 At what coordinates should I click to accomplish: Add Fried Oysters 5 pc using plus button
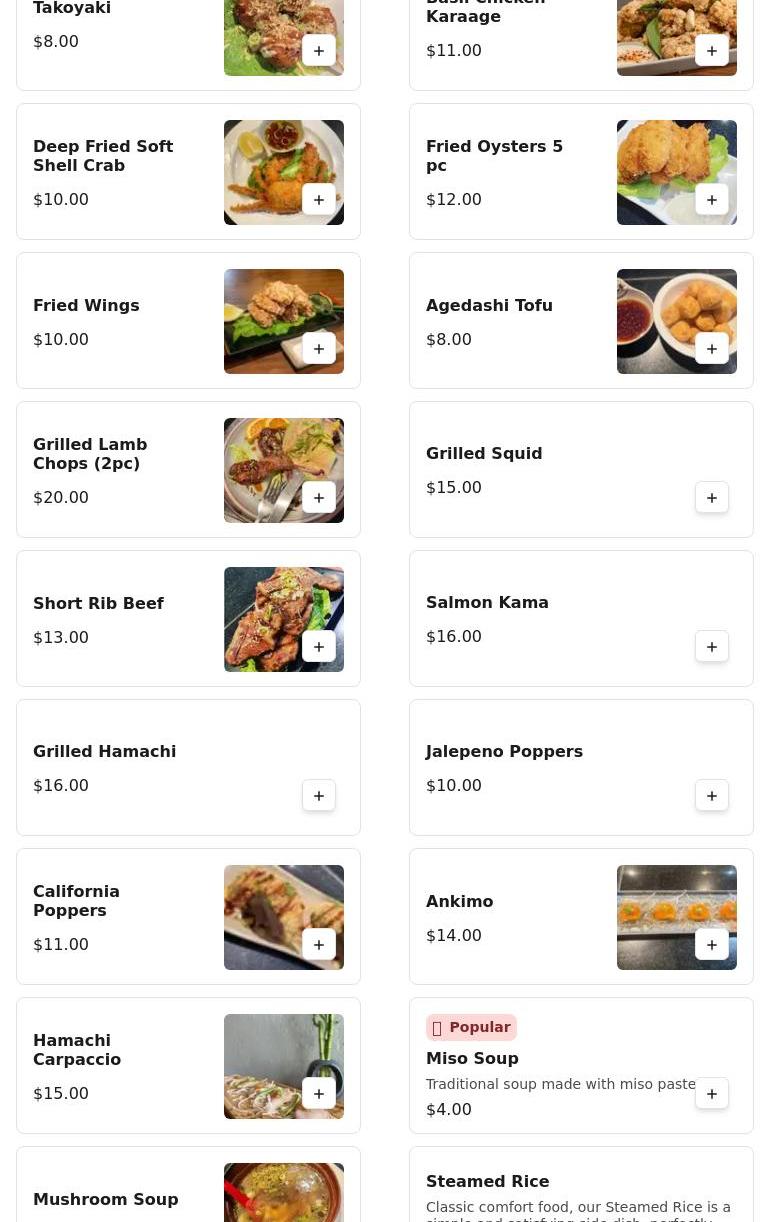pyautogui.click(x=712, y=200)
